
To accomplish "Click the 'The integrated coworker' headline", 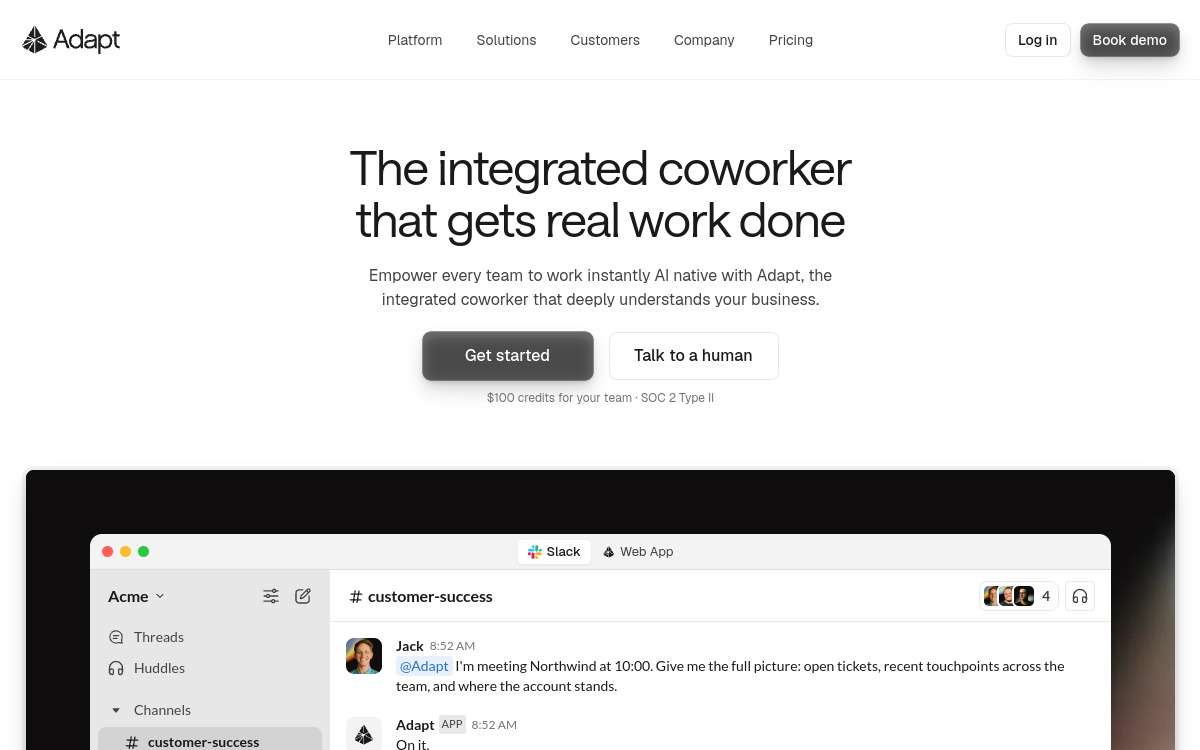I will point(600,168).
